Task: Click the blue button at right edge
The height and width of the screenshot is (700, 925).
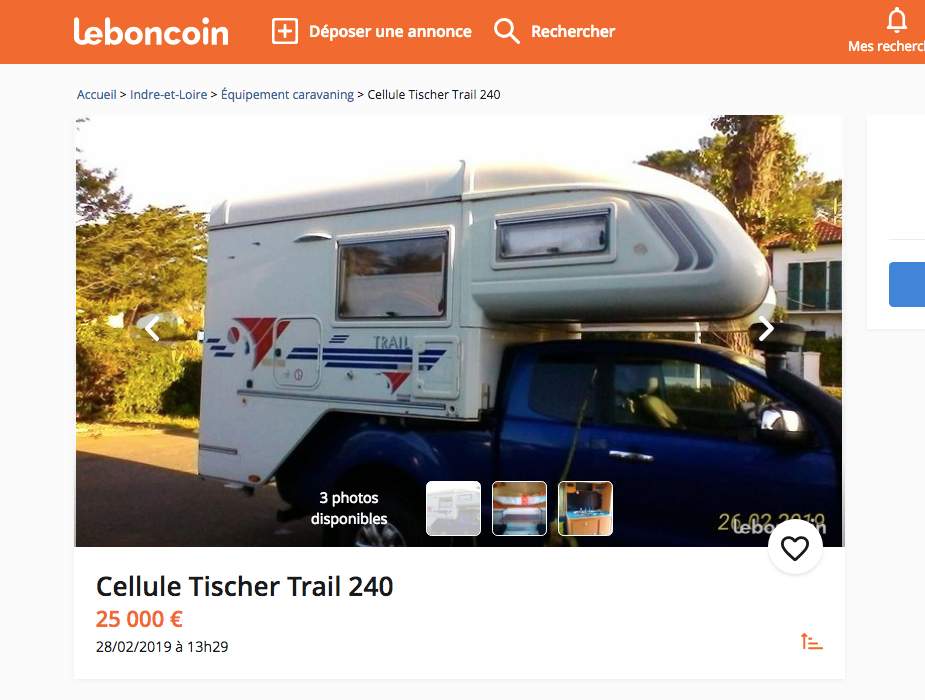Action: [907, 284]
